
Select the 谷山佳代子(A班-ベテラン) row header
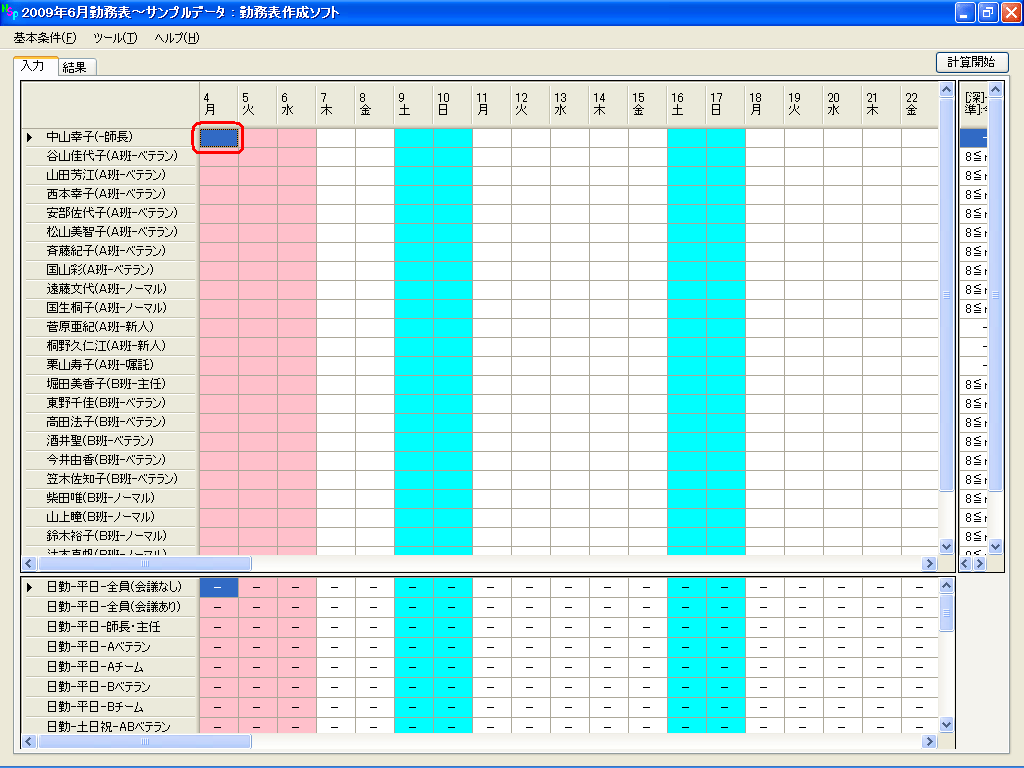pos(110,156)
